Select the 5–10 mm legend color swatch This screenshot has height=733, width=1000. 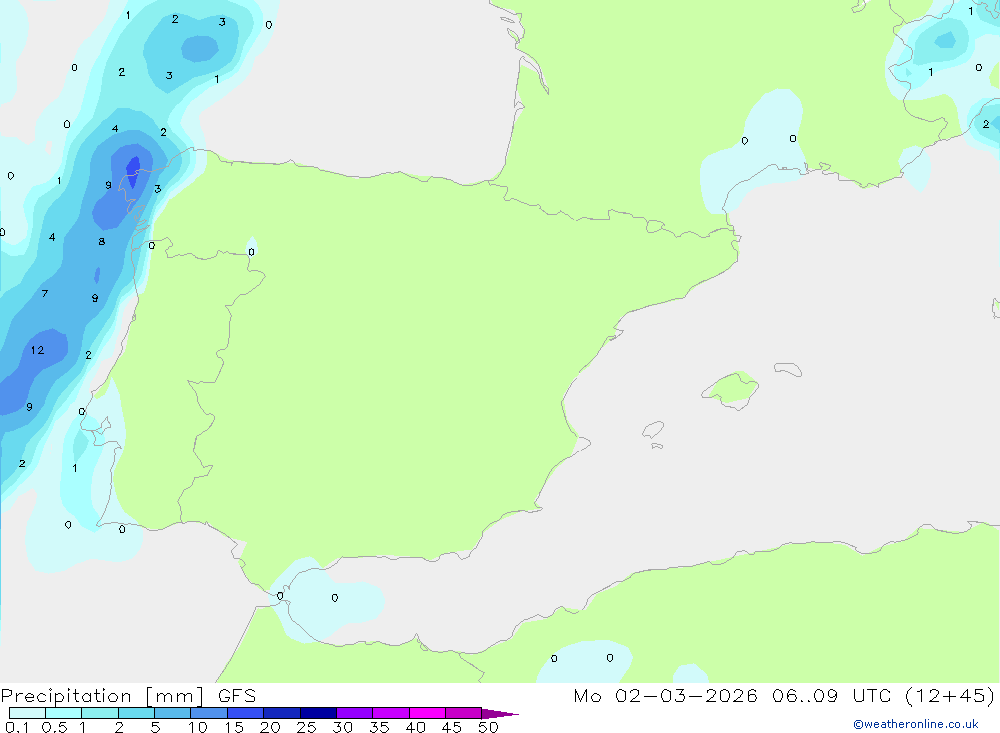(x=173, y=713)
